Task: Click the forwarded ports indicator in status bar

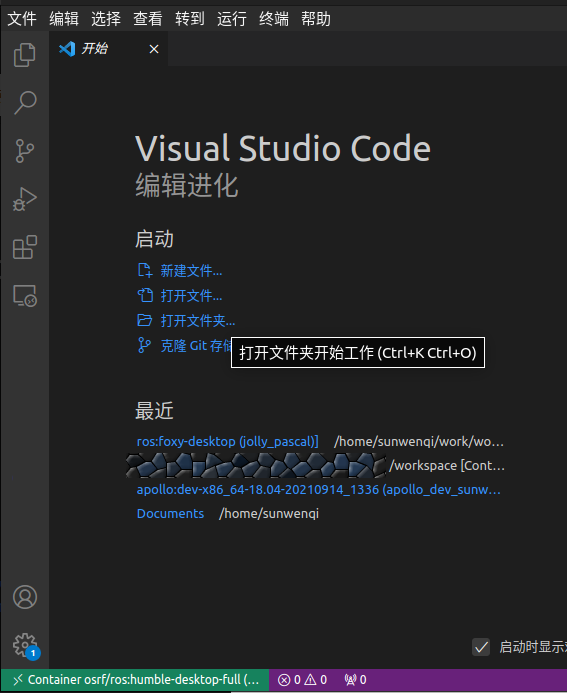Action: click(x=355, y=680)
